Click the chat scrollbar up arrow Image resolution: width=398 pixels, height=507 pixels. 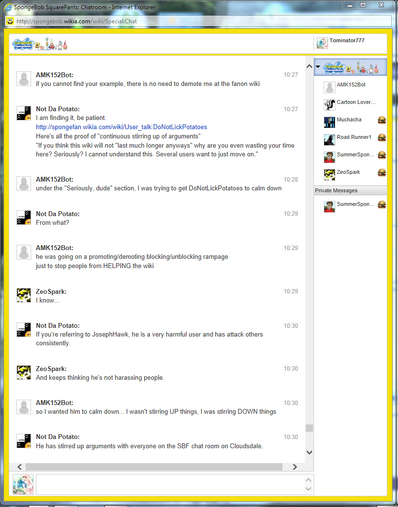click(309, 66)
